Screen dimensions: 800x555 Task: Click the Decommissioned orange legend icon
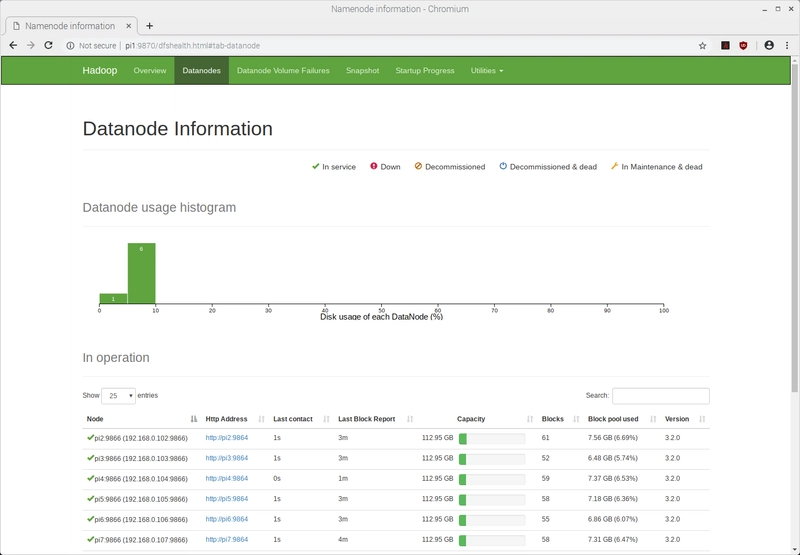(418, 166)
